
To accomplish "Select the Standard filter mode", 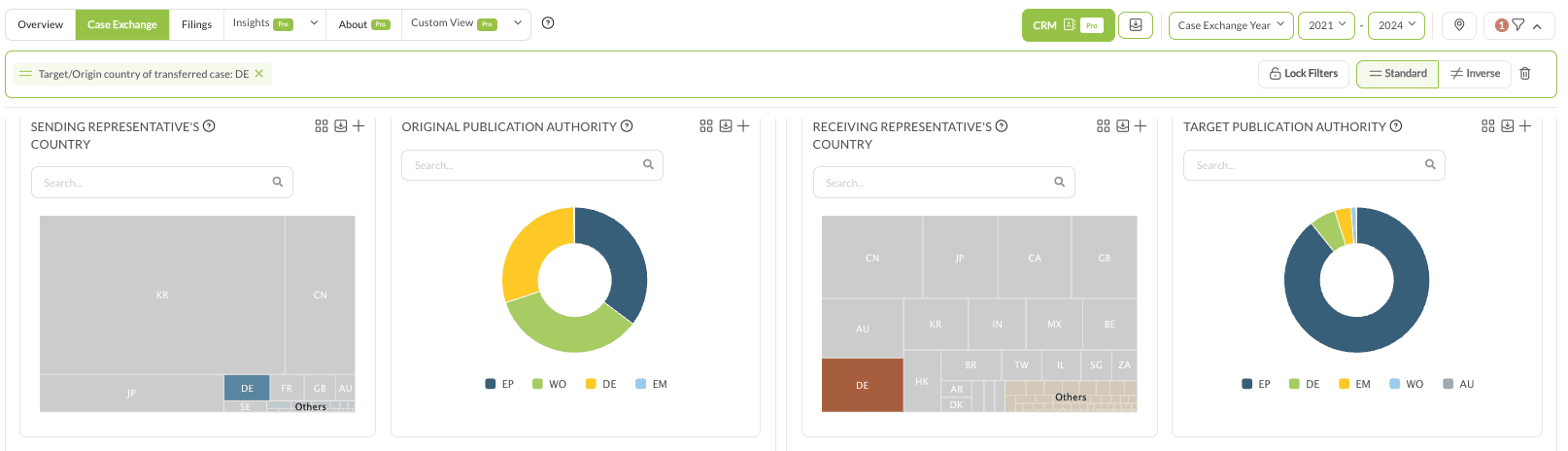I will tap(1398, 74).
